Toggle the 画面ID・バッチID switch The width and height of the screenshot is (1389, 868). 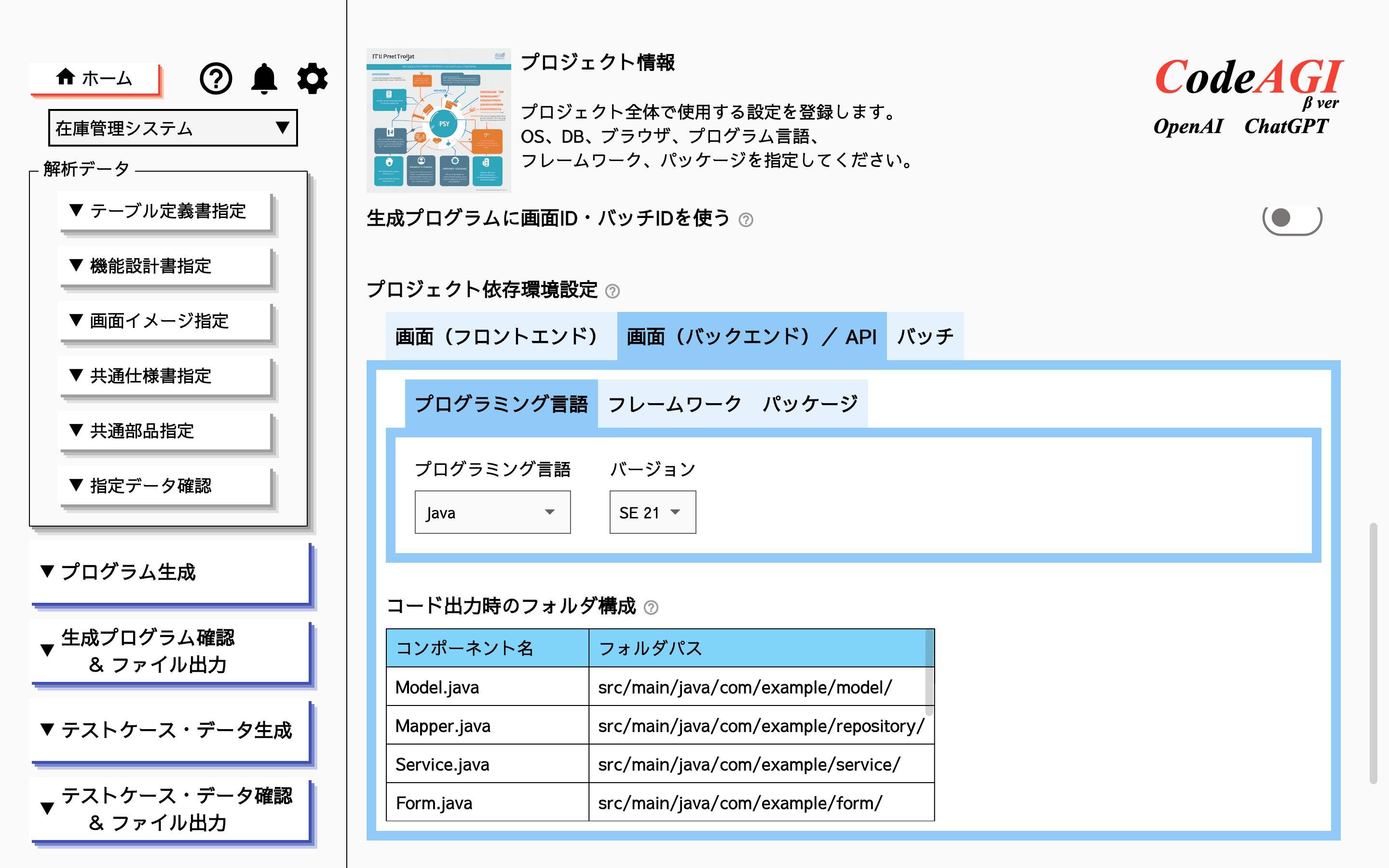1292,219
